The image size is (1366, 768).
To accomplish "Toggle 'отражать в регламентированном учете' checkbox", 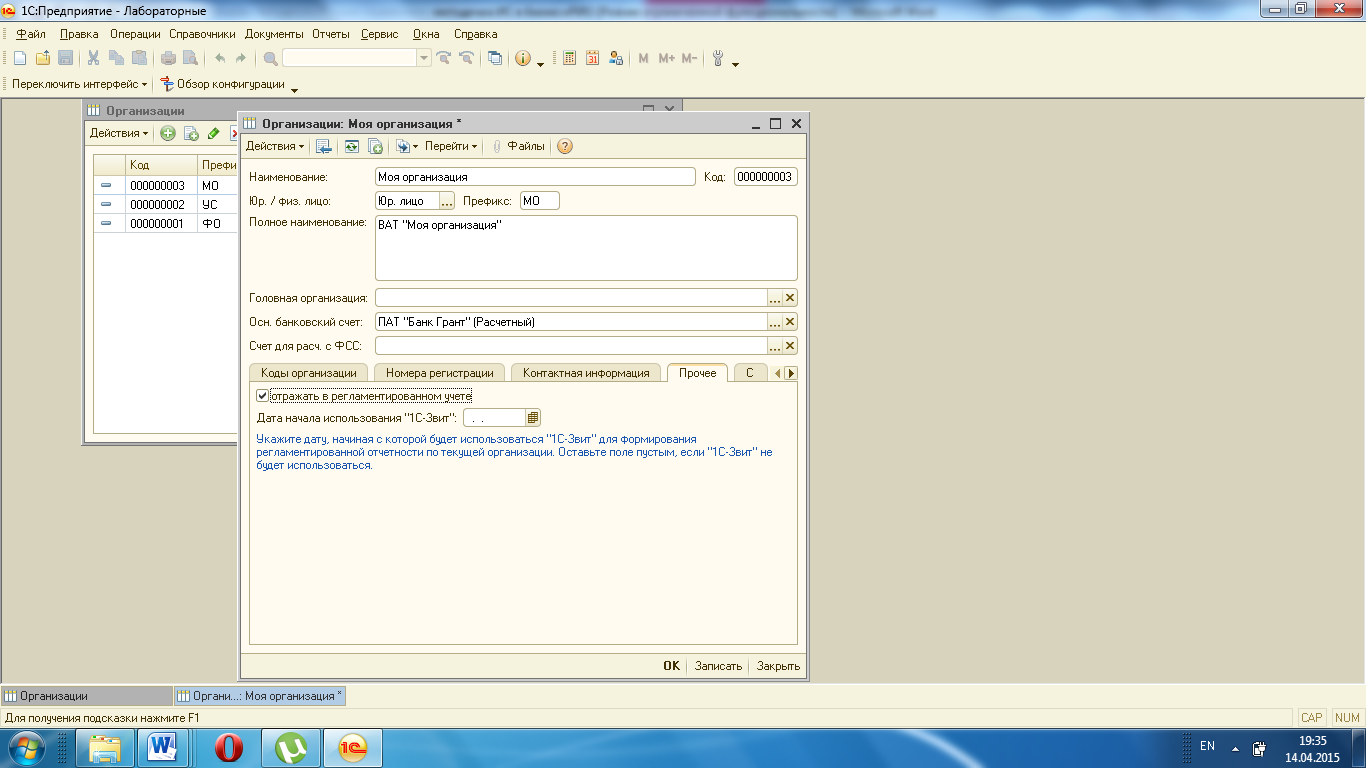I will pos(263,396).
